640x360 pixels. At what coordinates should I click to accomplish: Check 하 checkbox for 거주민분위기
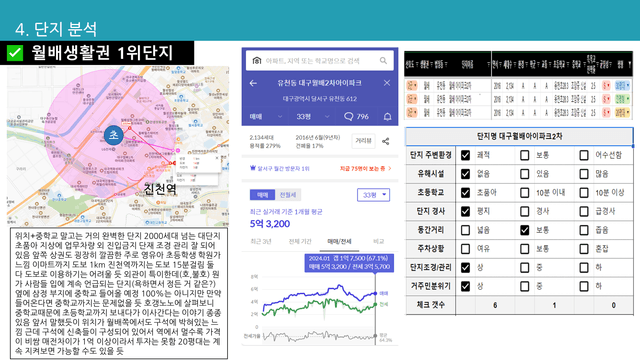tap(584, 286)
